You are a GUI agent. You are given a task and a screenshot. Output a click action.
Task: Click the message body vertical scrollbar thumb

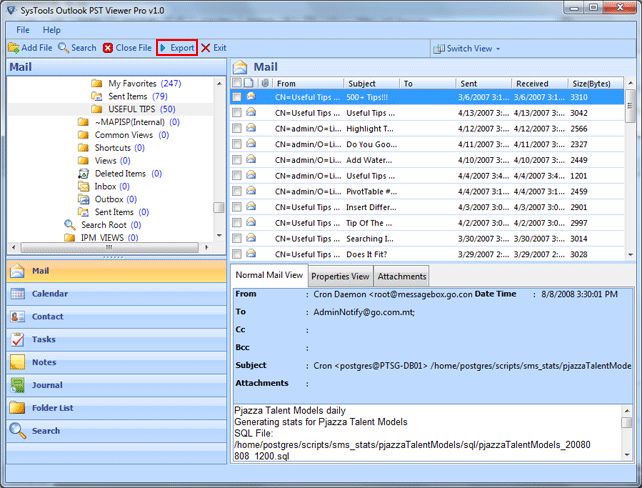click(627, 422)
